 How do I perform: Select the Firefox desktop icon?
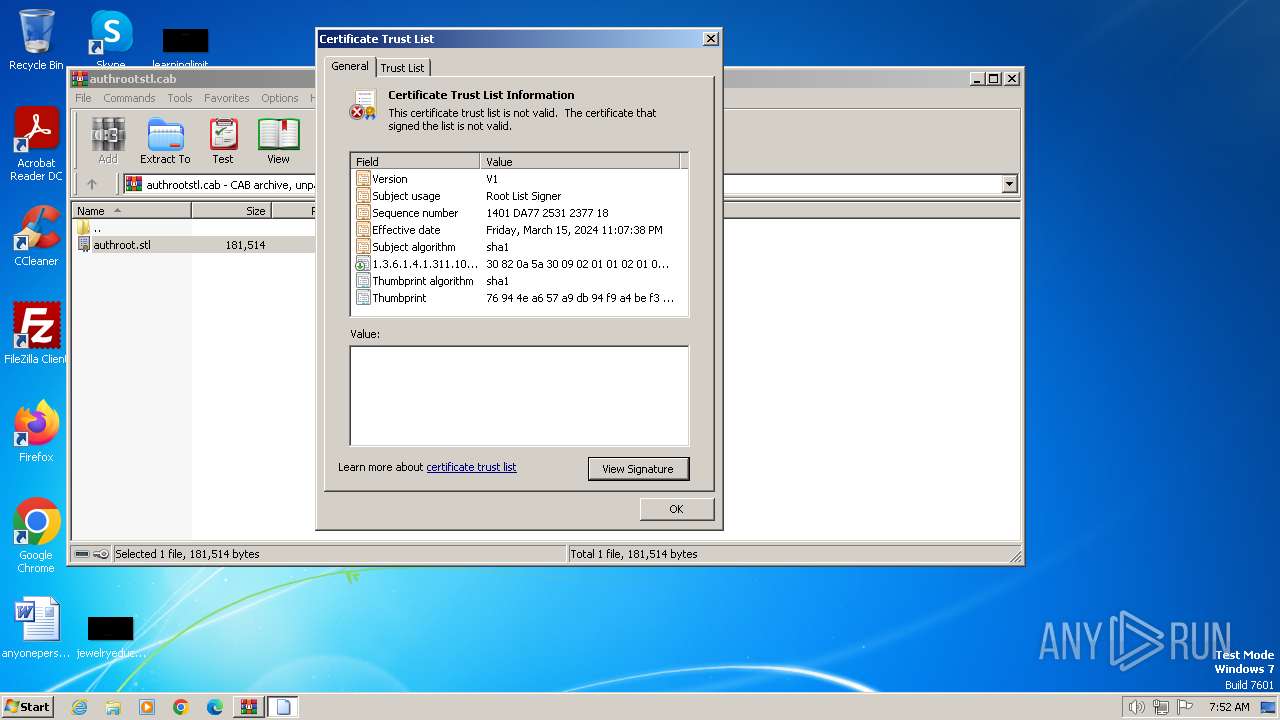pos(36,432)
